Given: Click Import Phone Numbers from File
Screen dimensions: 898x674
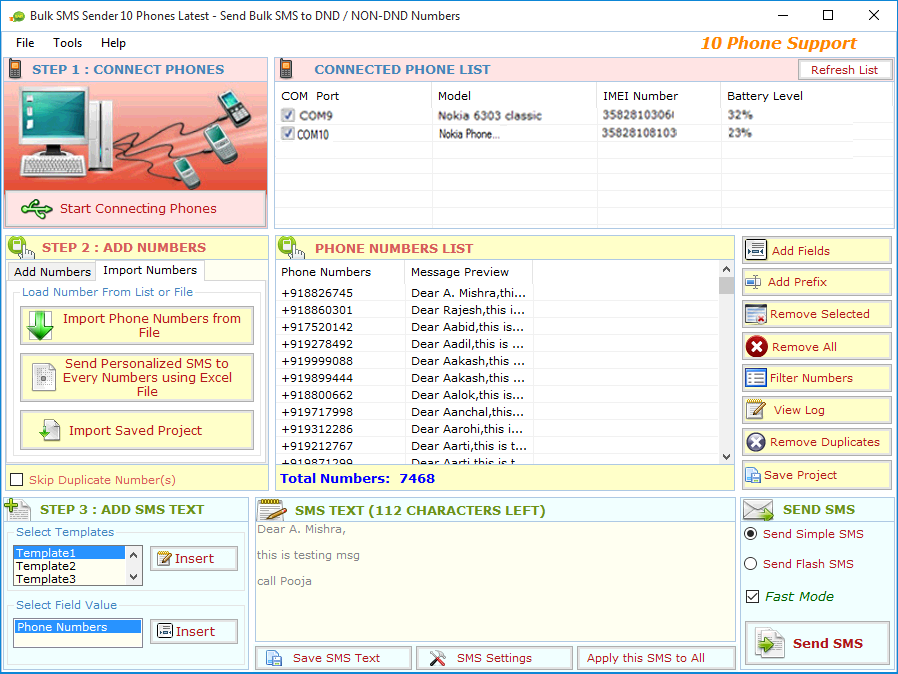Looking at the screenshot, I should pyautogui.click(x=137, y=325).
